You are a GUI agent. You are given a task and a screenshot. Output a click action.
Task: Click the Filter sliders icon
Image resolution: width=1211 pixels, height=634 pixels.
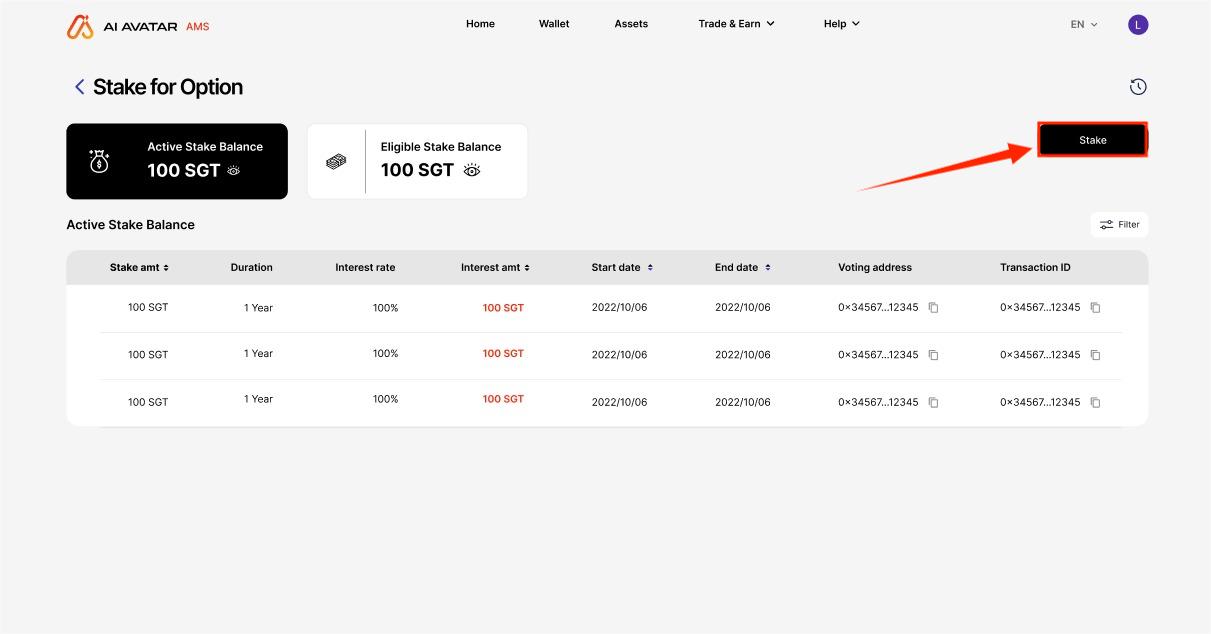coord(1106,225)
